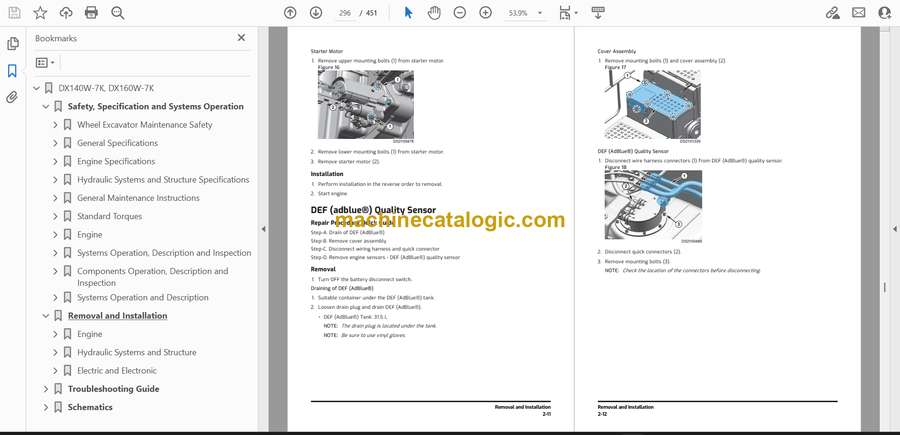Select Electric and Electronic bookmark
Viewport: 900px width, 435px height.
click(x=117, y=371)
